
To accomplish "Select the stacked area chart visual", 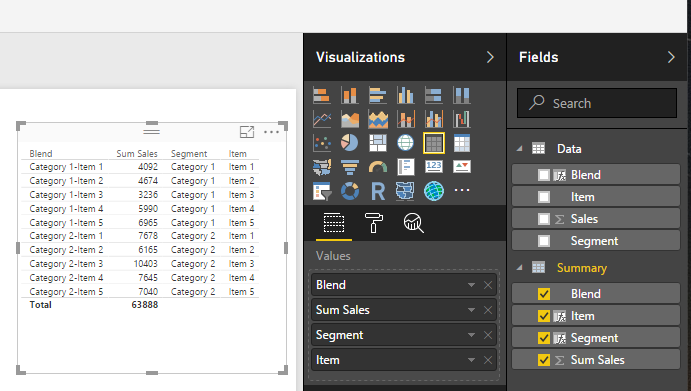I will [x=378, y=119].
